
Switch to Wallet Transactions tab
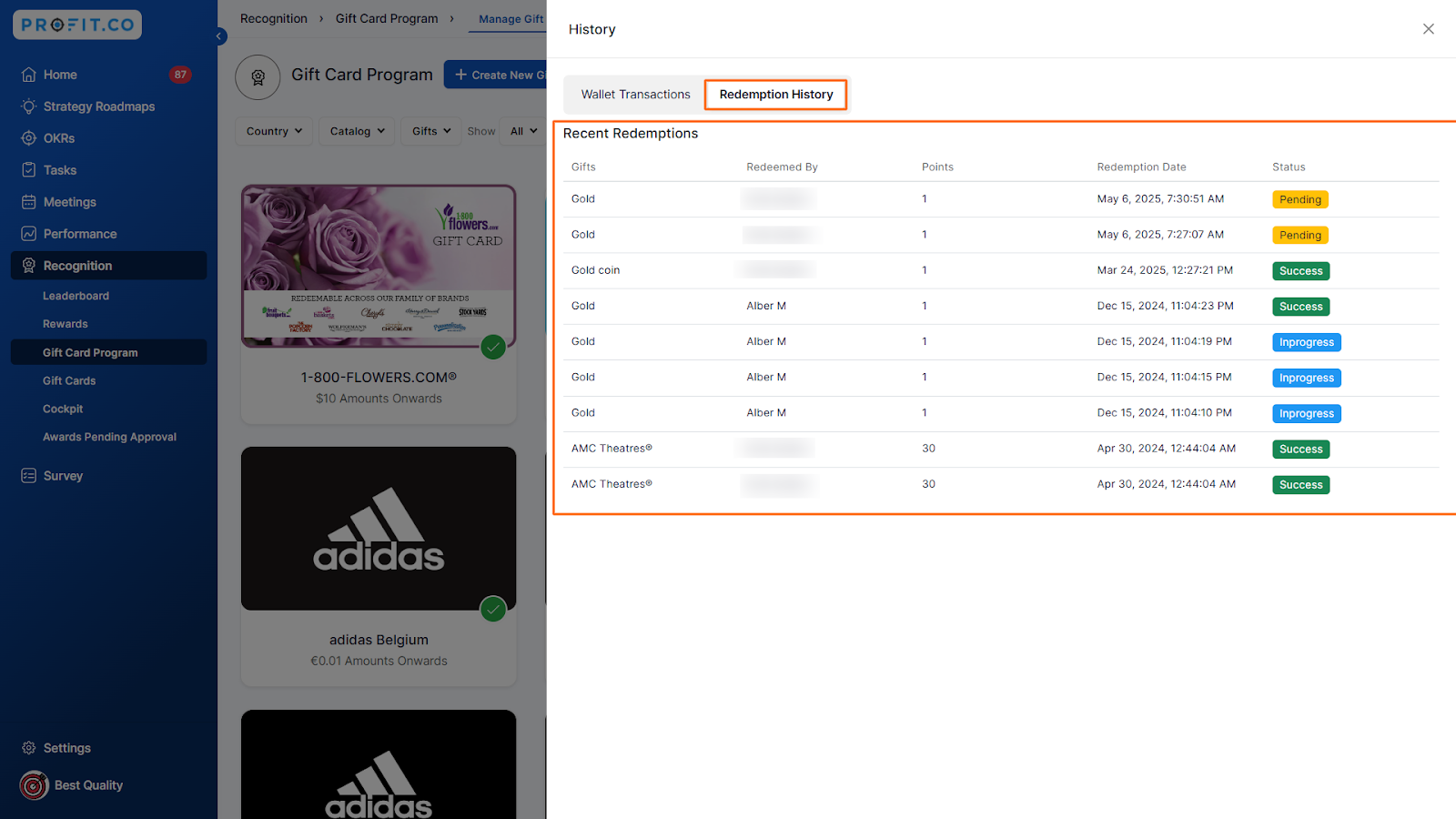[x=635, y=95]
